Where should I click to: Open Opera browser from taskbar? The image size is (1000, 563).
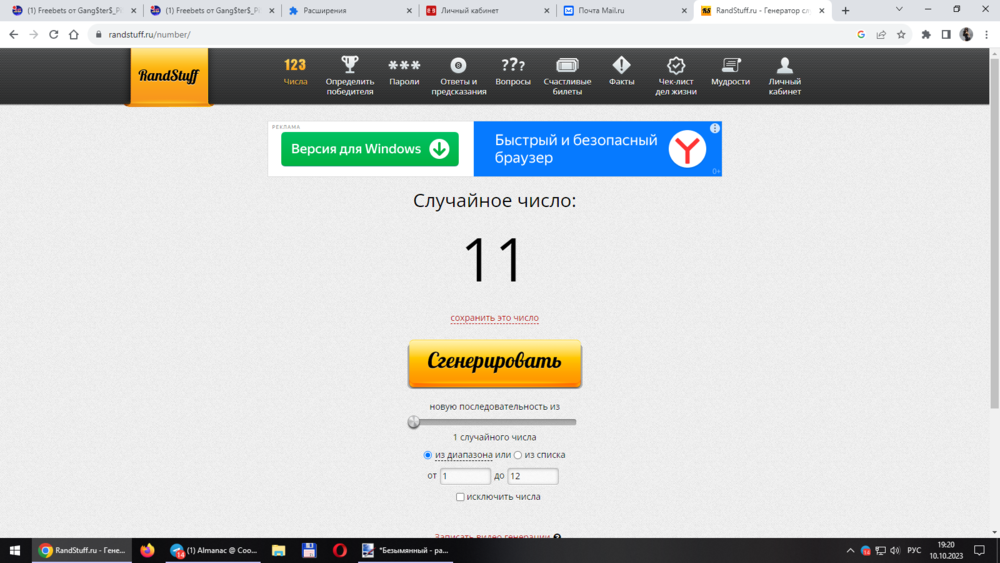[x=340, y=550]
